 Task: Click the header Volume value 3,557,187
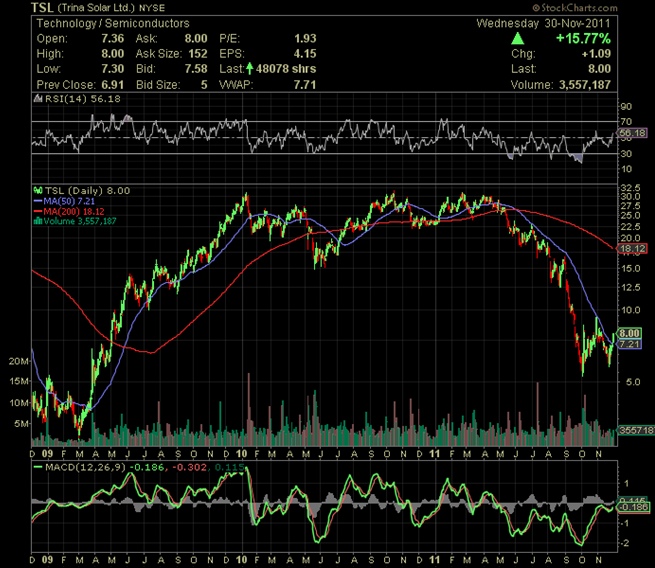pyautogui.click(x=585, y=85)
